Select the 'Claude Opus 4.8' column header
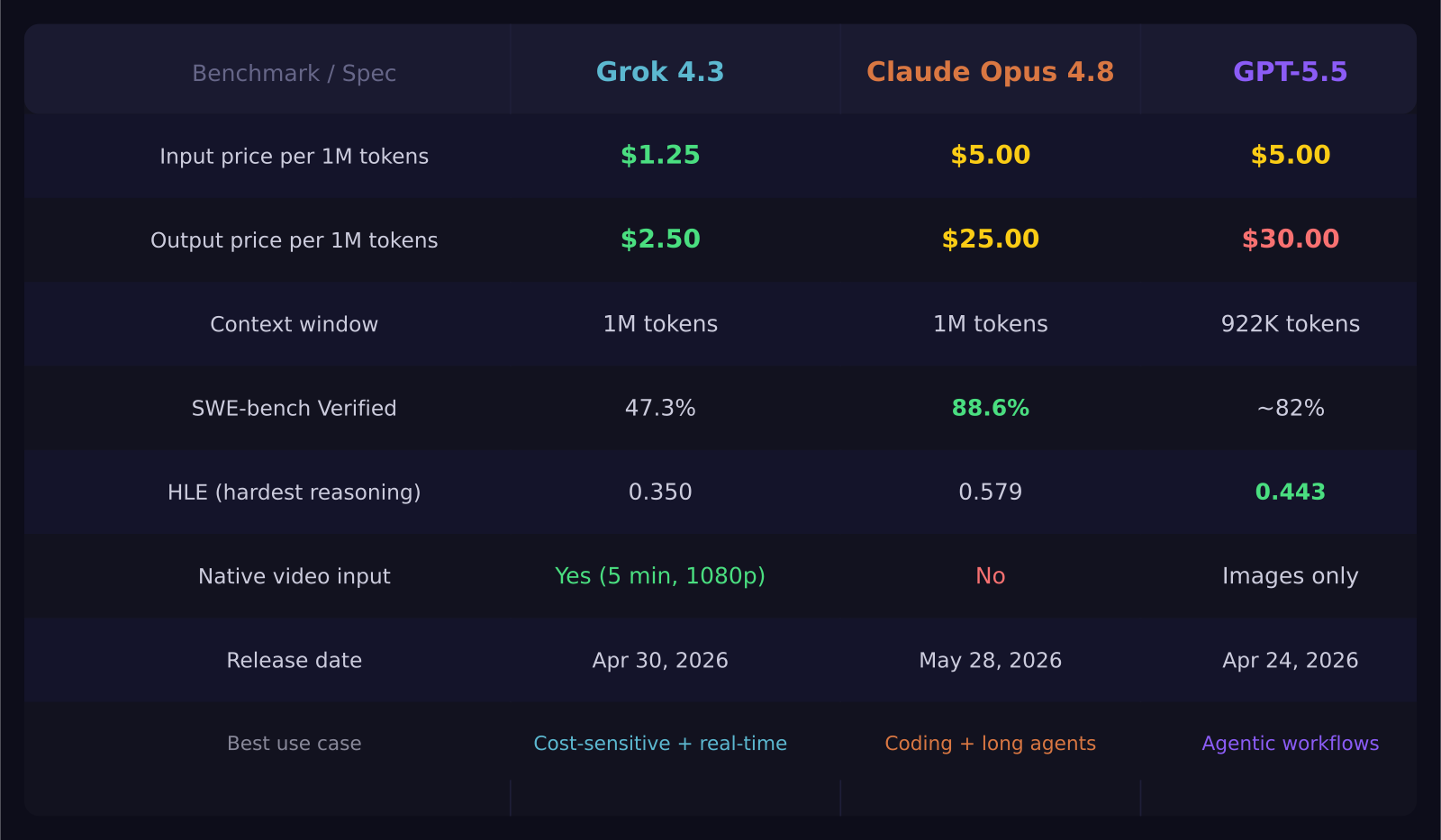Screen dimensions: 1441x840 990,72
